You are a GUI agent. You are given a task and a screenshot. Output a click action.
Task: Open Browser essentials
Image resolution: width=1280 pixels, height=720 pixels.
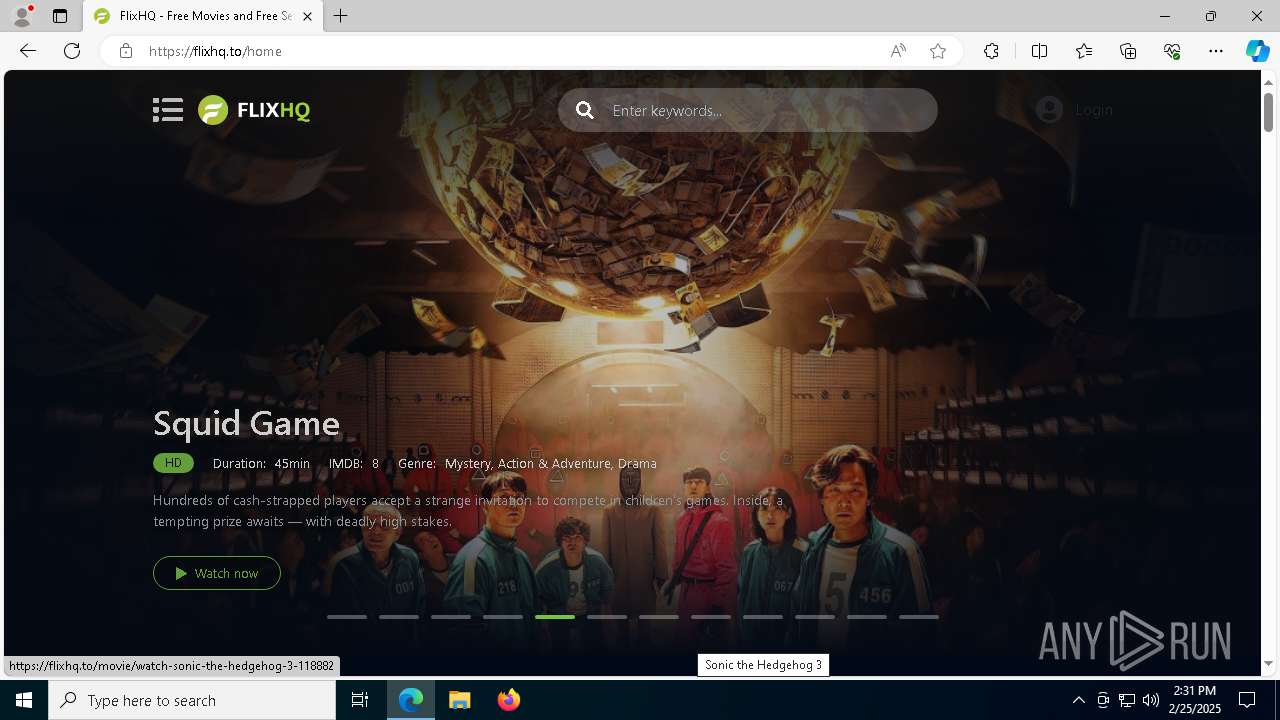1172,51
